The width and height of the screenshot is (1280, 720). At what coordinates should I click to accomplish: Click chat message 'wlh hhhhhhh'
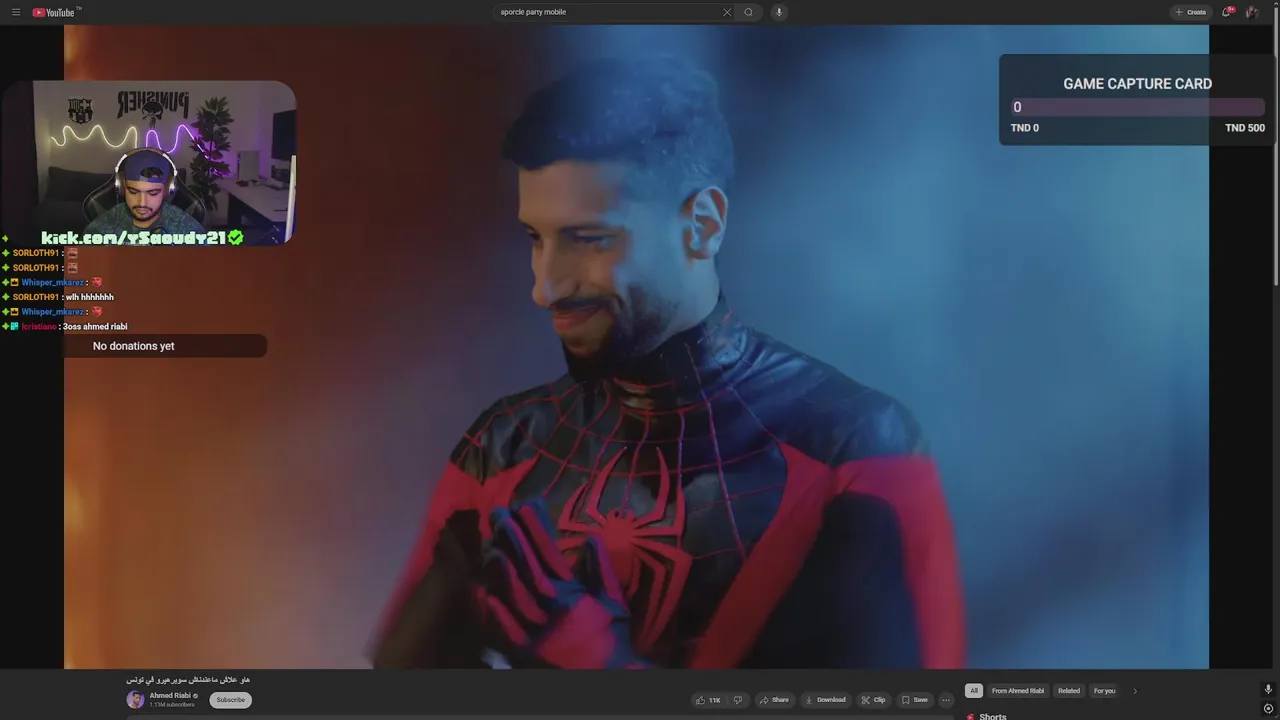[90, 297]
